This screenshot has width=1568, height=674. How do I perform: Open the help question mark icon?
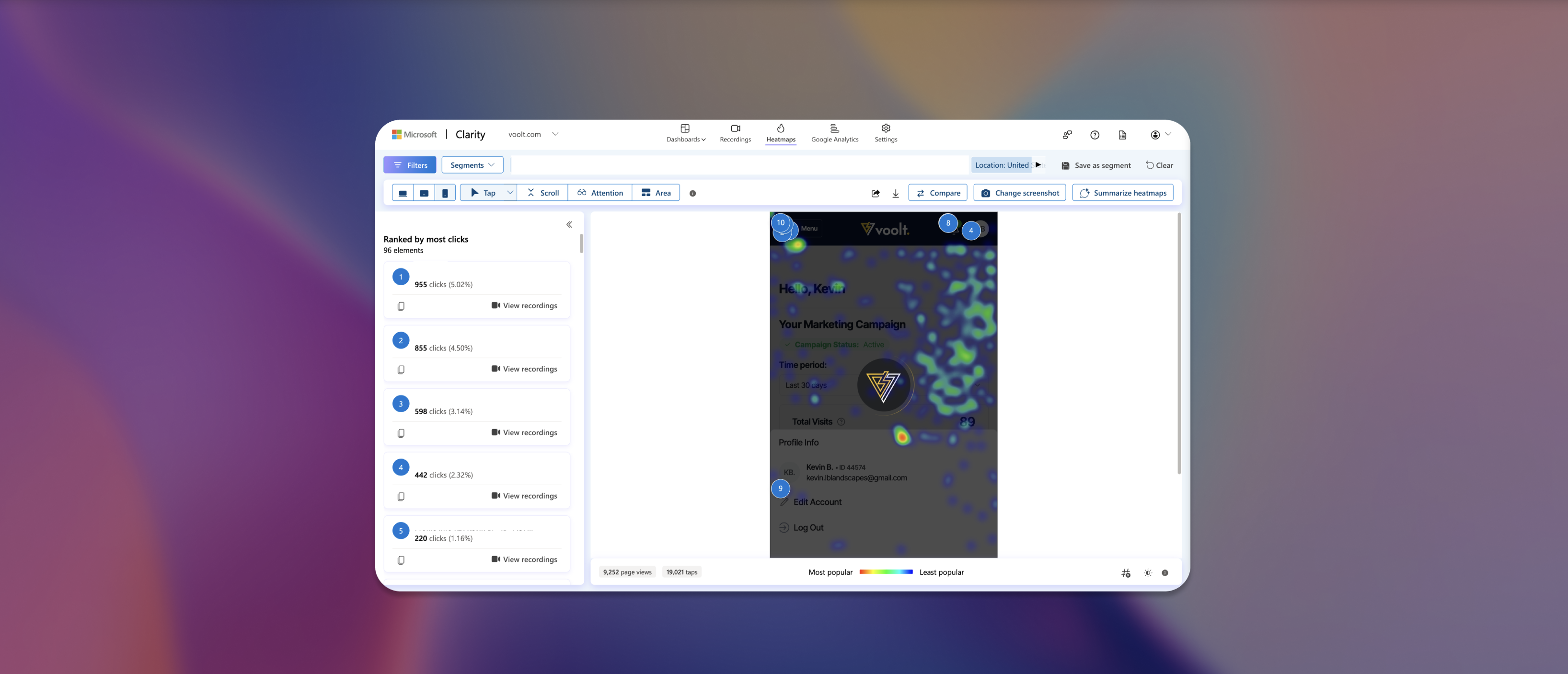coord(1095,135)
